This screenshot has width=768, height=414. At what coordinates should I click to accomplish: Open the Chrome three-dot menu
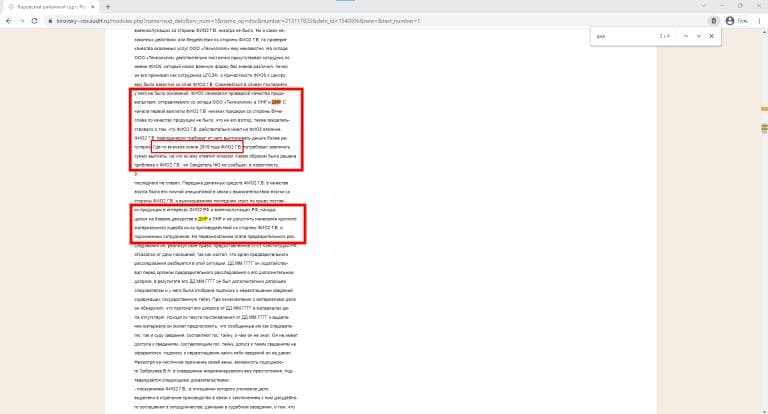(759, 19)
